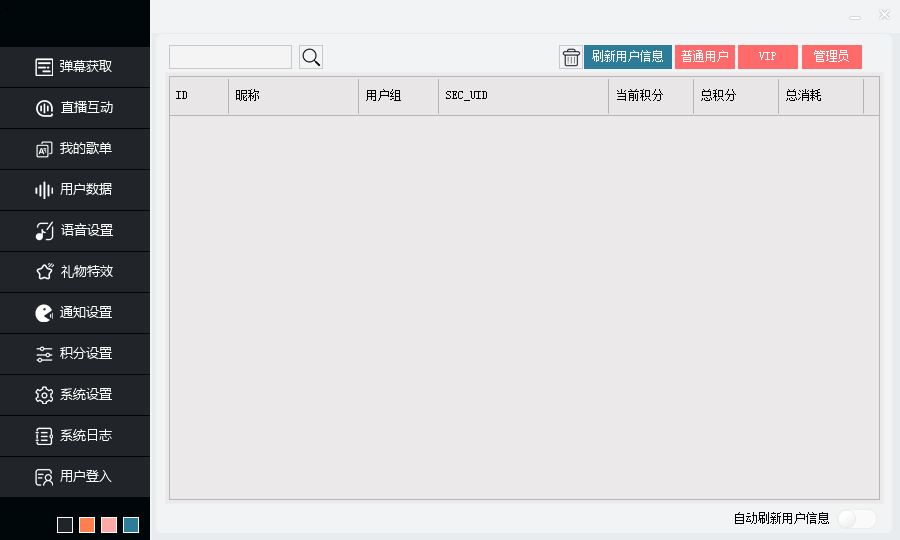Click the trash can delete icon
This screenshot has width=900, height=540.
(570, 57)
